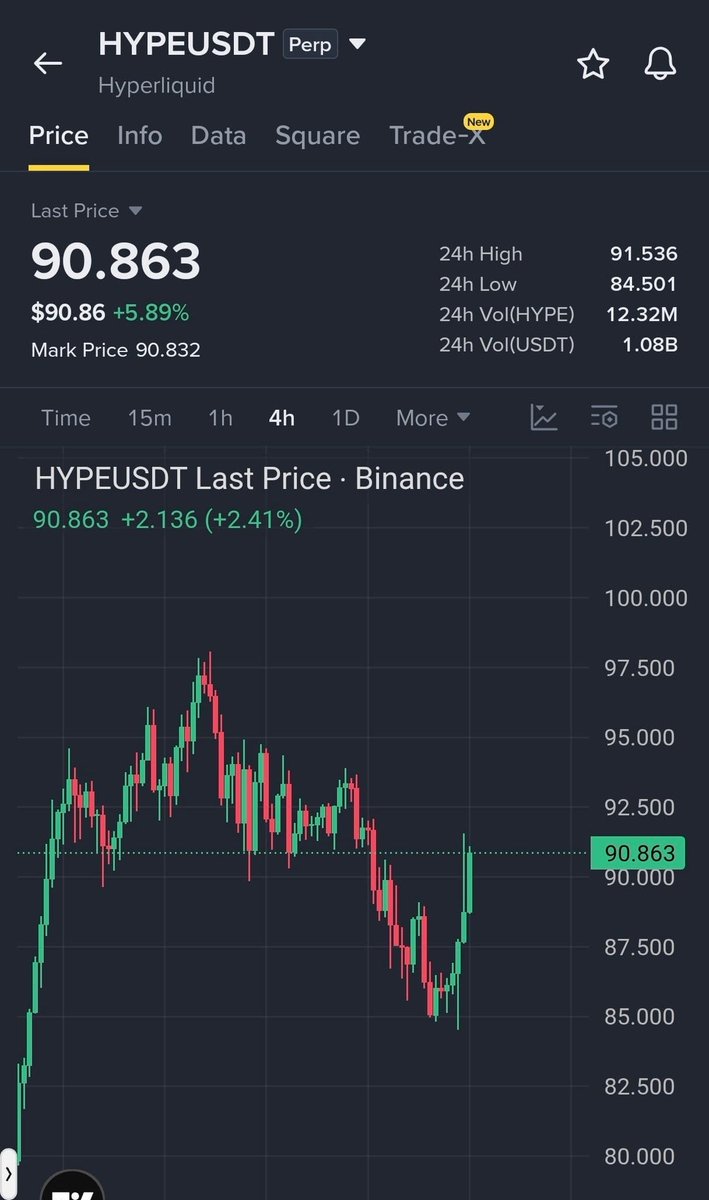Go back using the left arrow icon
Viewport: 709px width, 1200px height.
coord(48,63)
